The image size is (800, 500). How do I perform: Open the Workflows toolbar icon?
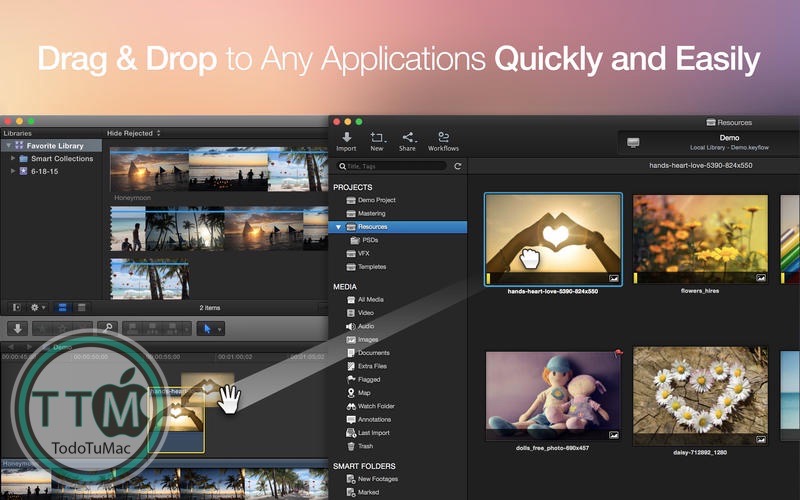(x=443, y=137)
